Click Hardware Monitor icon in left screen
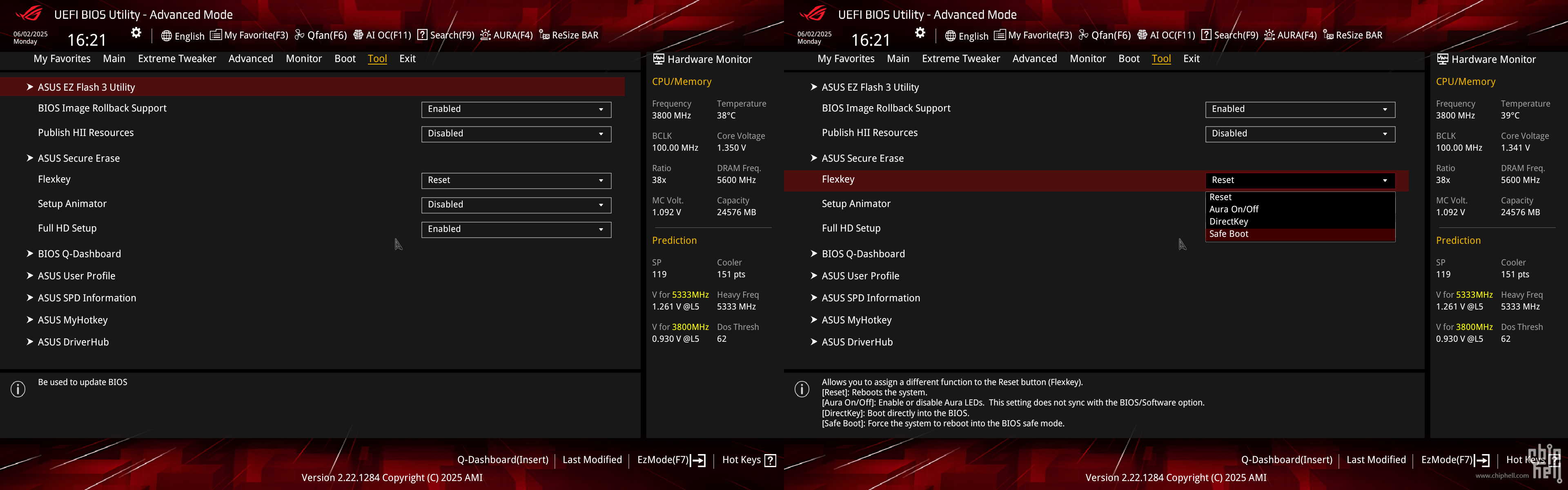This screenshot has width=1568, height=490. coord(659,59)
